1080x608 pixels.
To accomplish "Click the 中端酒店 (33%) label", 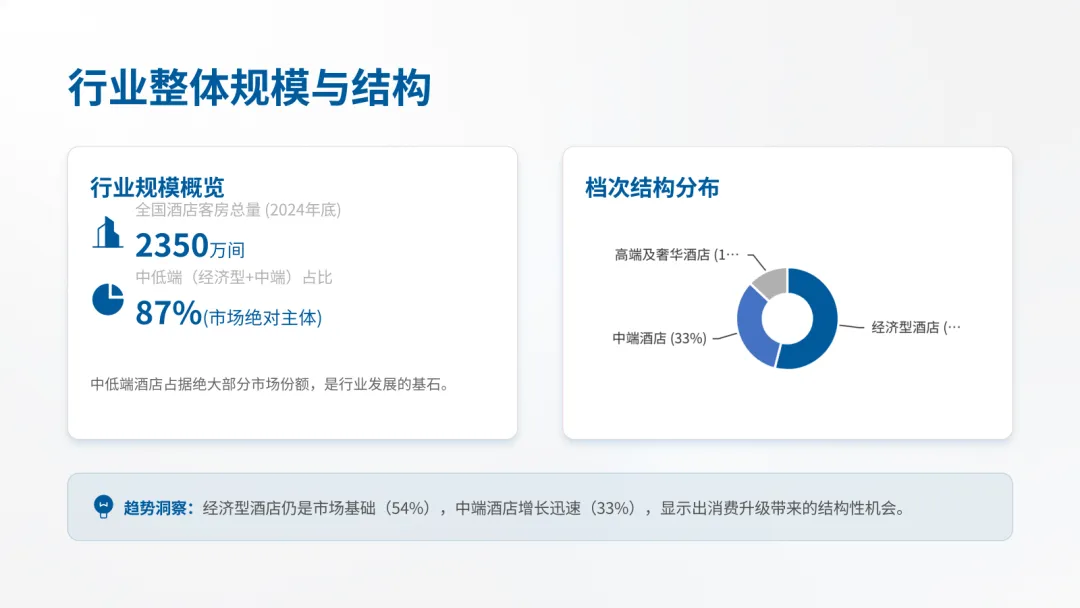I will [658, 339].
